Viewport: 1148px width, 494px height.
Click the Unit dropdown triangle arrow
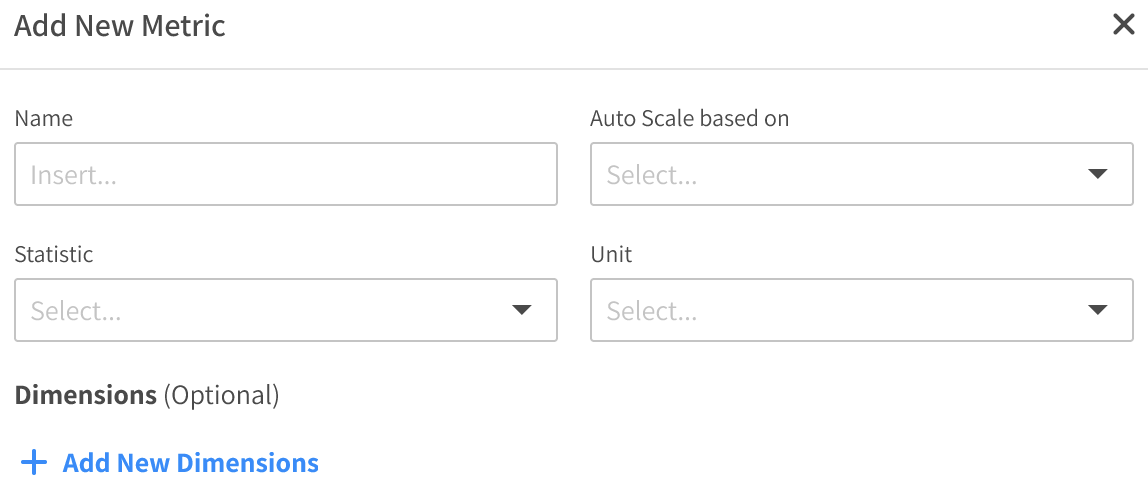(x=1097, y=311)
